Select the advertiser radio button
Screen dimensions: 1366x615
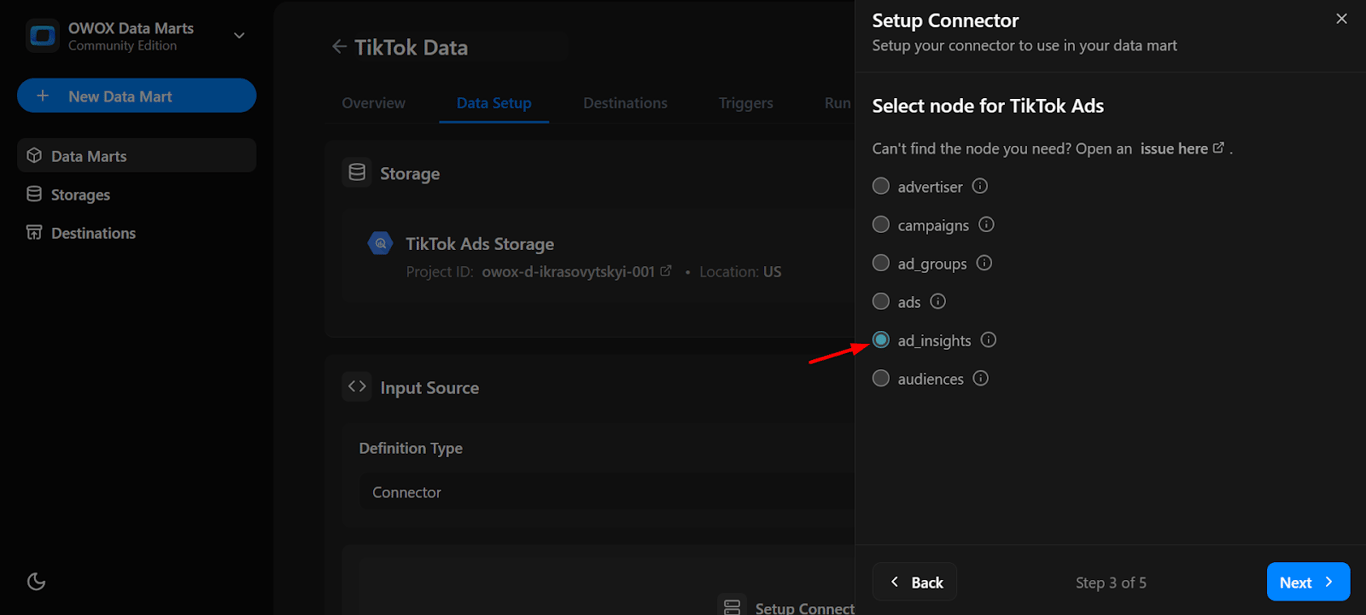point(881,186)
